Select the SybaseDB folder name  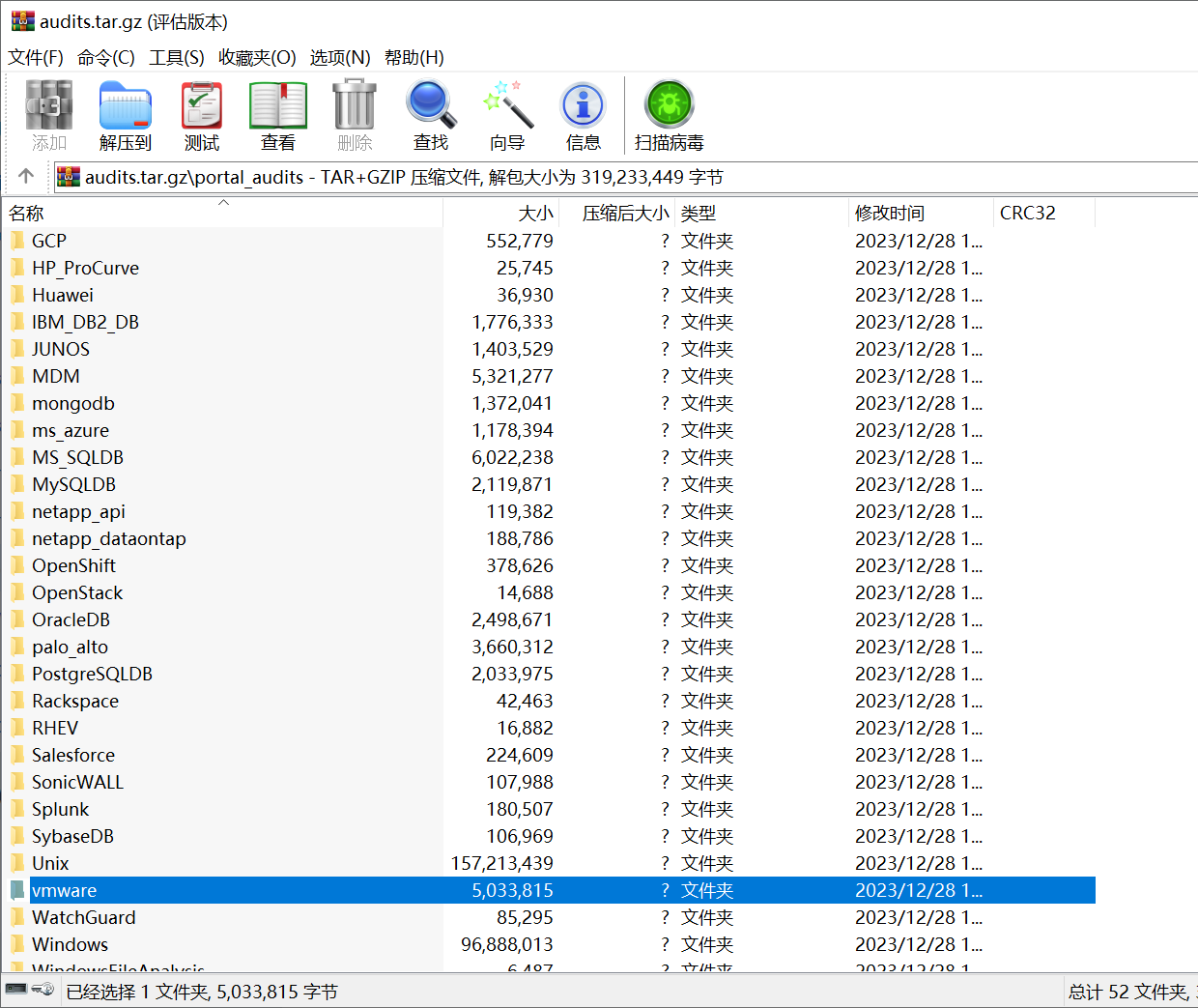[72, 836]
